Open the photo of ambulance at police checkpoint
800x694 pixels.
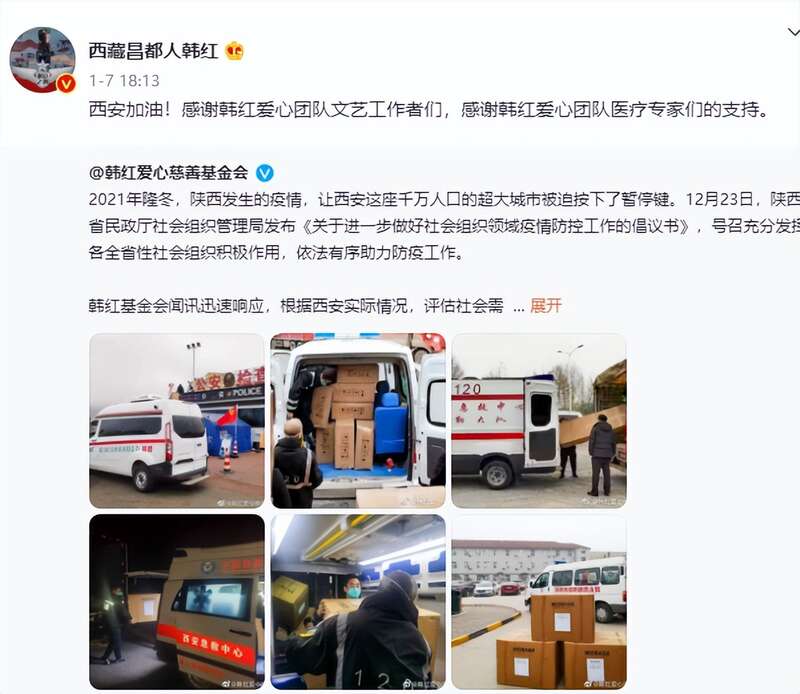click(x=177, y=420)
